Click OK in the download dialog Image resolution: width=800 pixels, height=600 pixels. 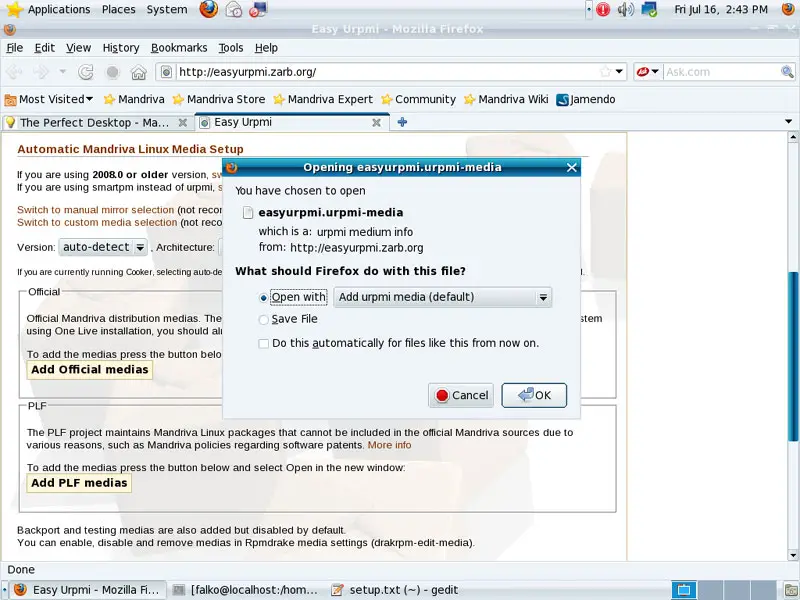534,395
